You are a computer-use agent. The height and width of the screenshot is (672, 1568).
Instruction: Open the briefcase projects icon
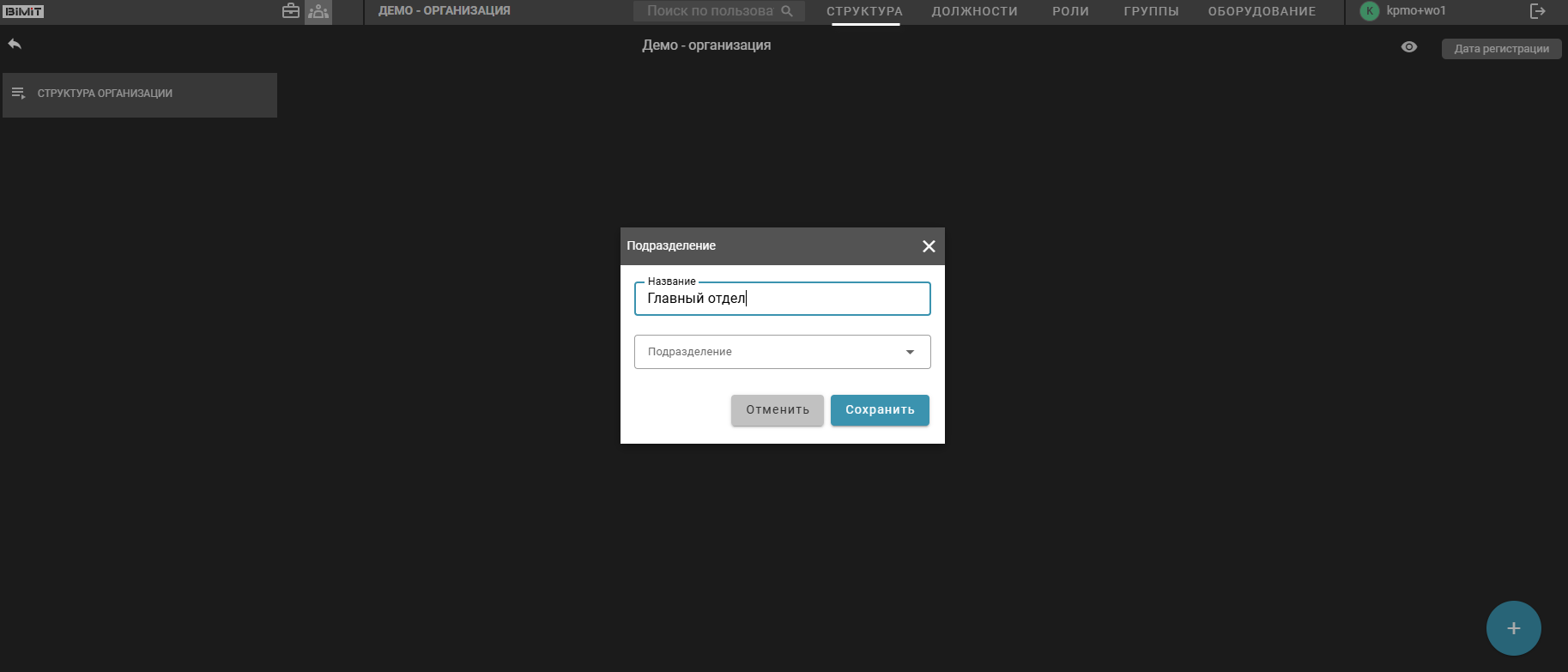tap(291, 11)
